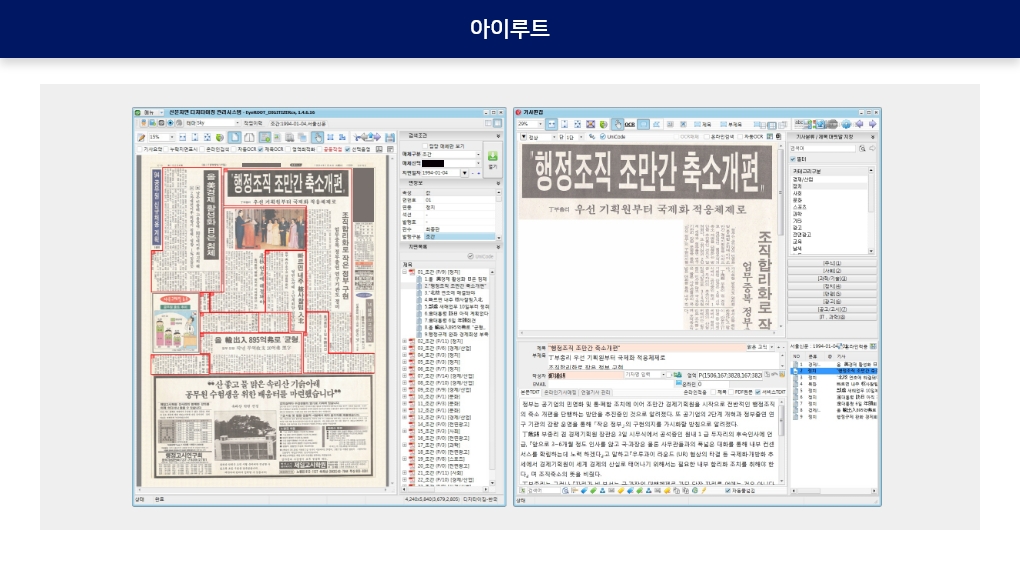
Task: Click the lightning bolt icon in bottom toolbar
Action: (704, 490)
